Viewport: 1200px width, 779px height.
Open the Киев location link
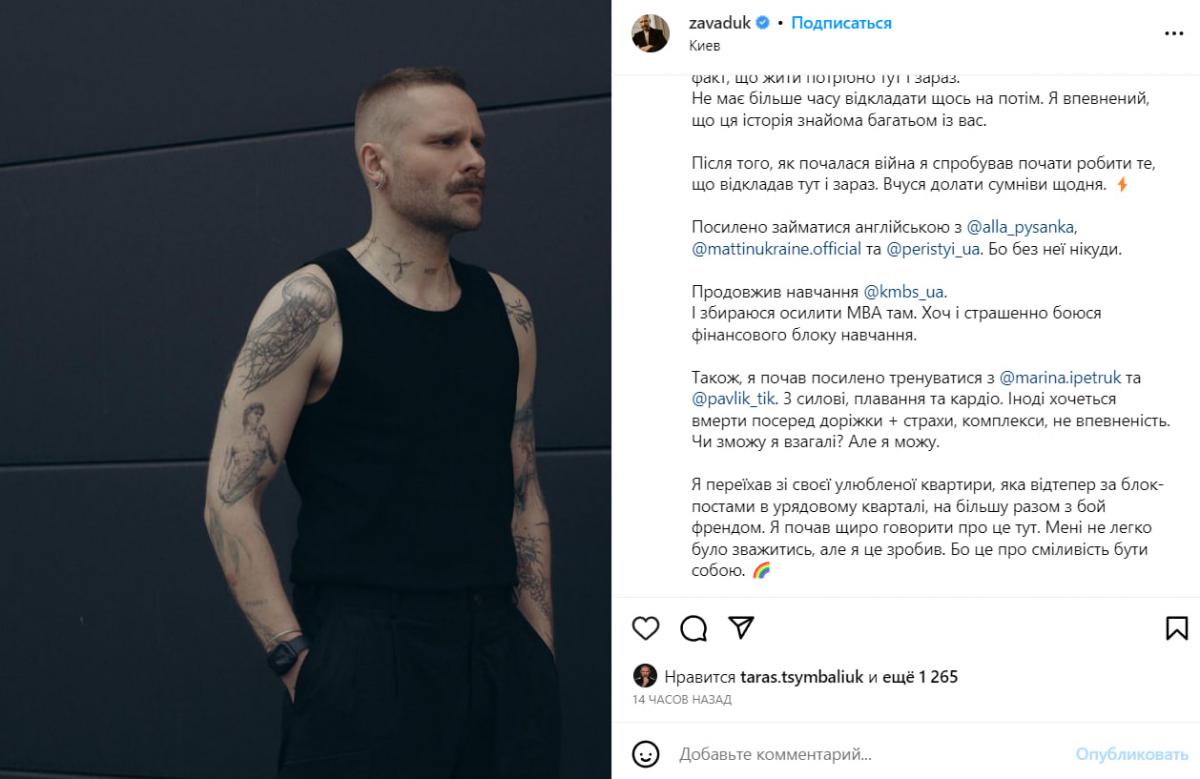click(x=704, y=45)
